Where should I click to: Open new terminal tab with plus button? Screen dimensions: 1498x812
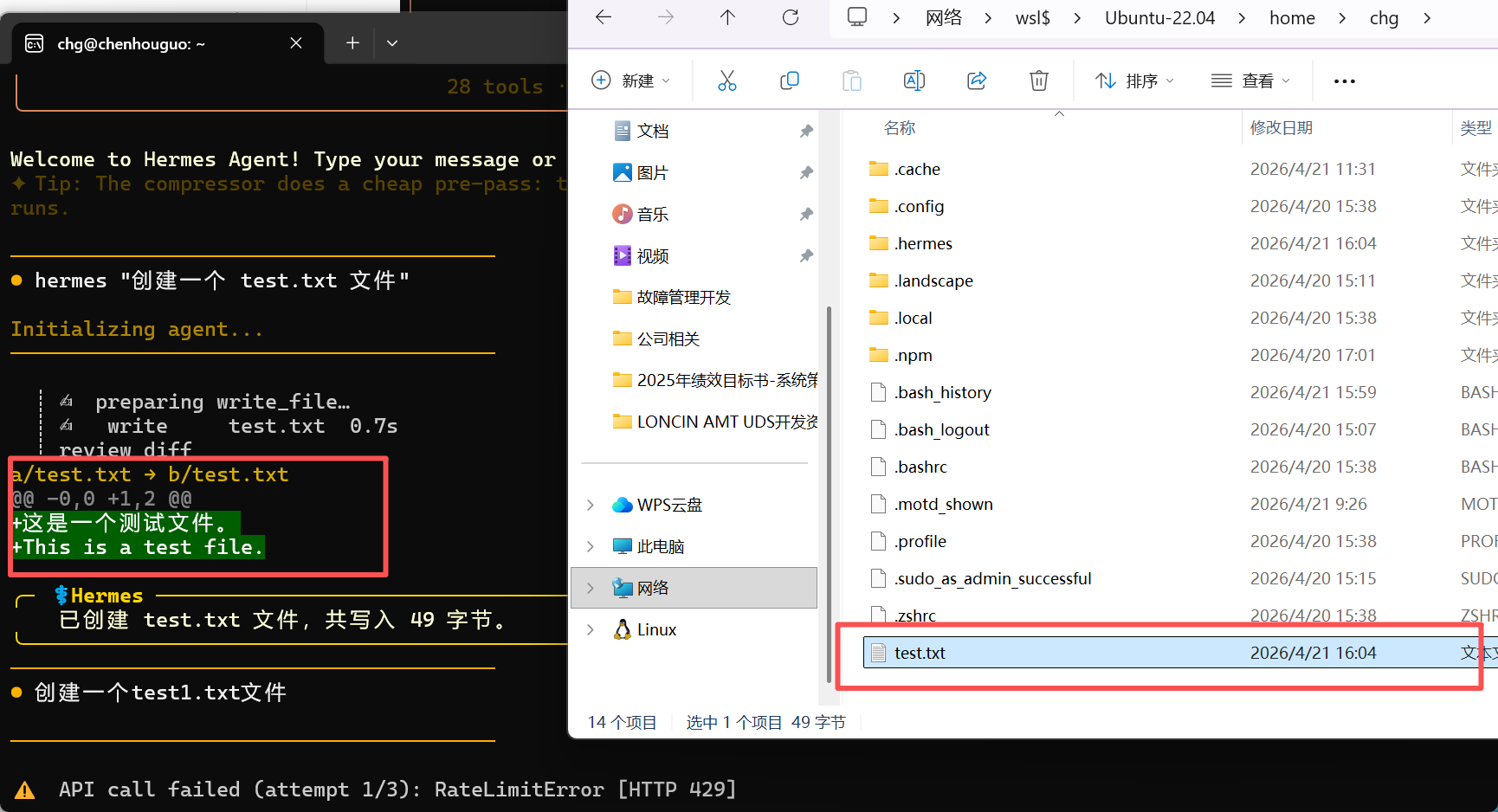point(352,43)
